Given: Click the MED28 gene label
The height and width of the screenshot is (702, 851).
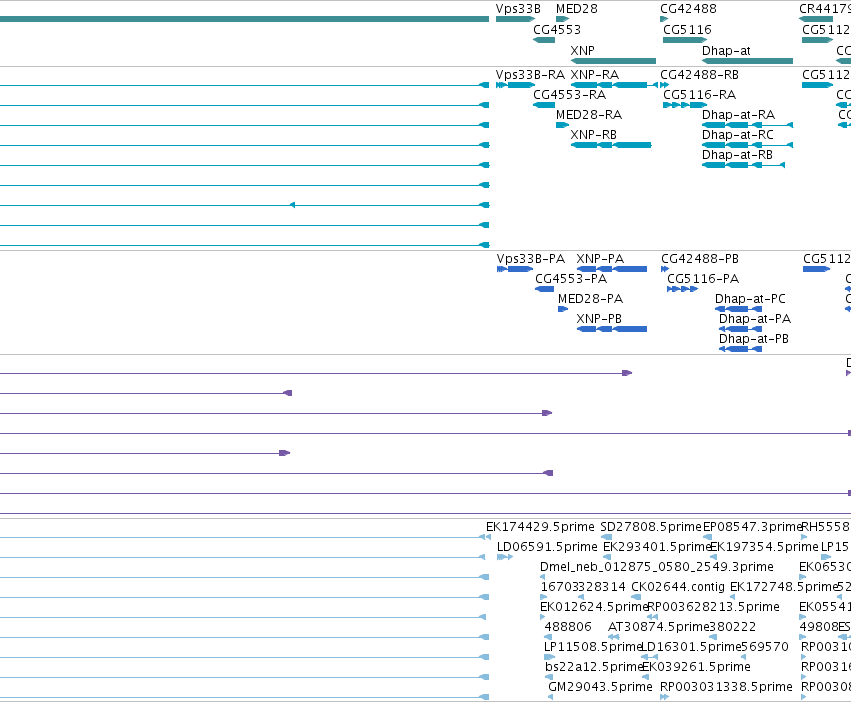Looking at the screenshot, I should 576,9.
